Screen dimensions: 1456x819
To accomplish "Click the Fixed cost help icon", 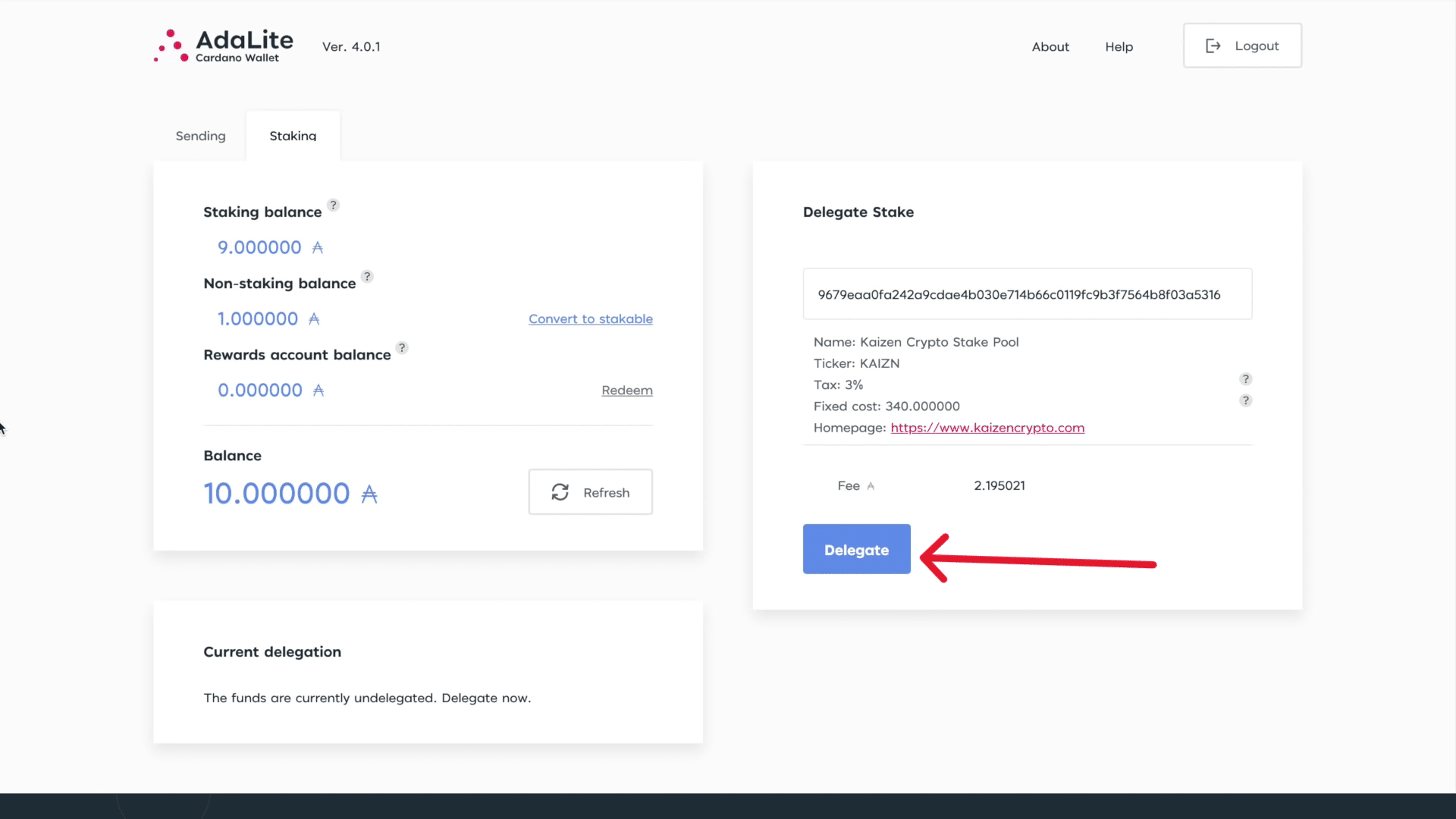I will point(1245,400).
